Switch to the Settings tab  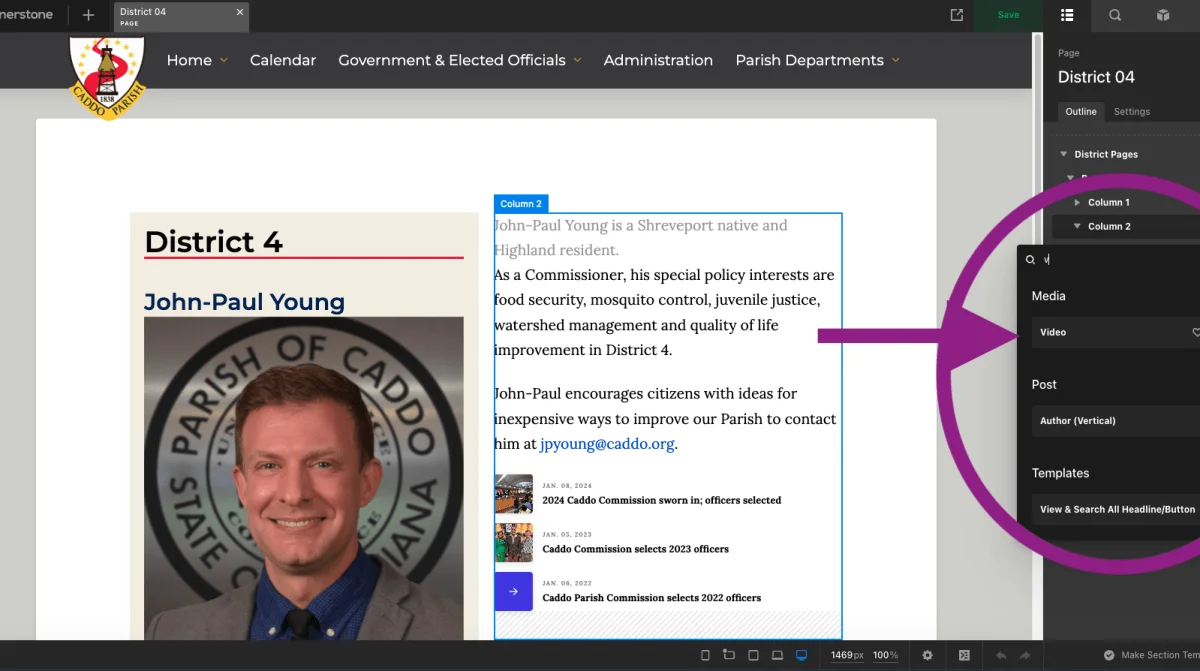[1132, 112]
